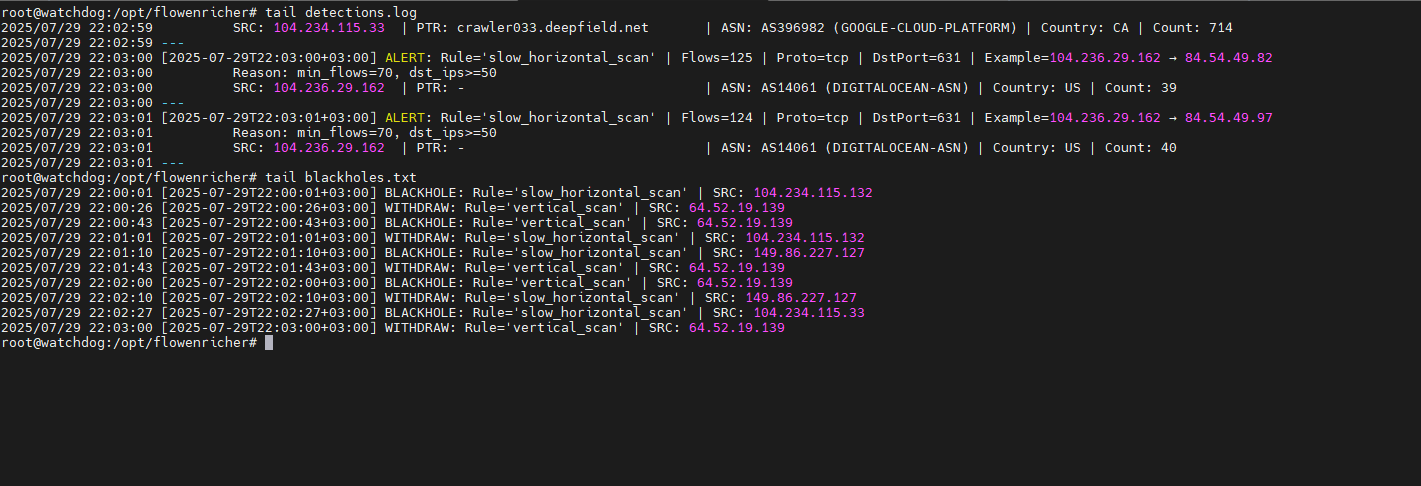Click the WITHDRAW keyword in the 22:03:00 blackholes entry
This screenshot has height=486, width=1421.
point(417,327)
